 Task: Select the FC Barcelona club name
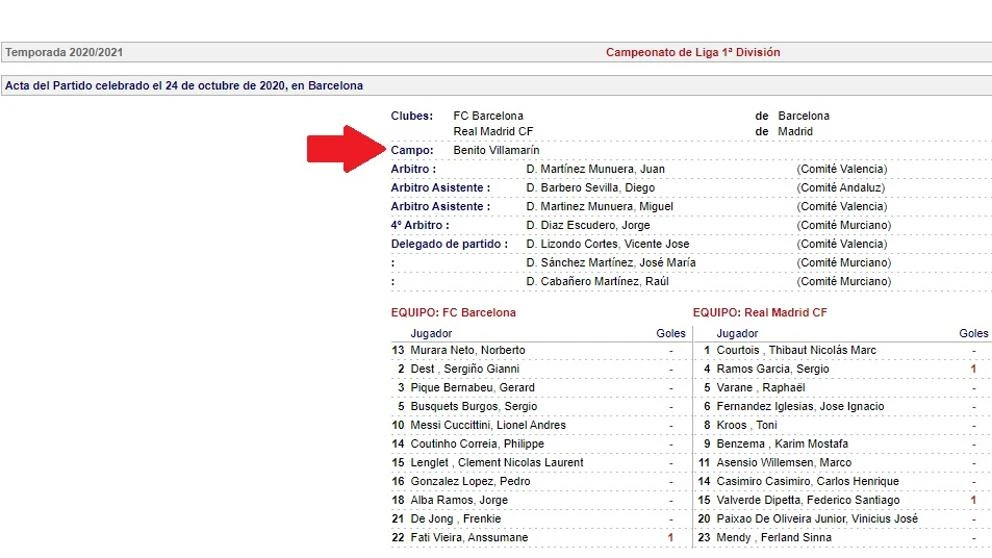(x=488, y=116)
